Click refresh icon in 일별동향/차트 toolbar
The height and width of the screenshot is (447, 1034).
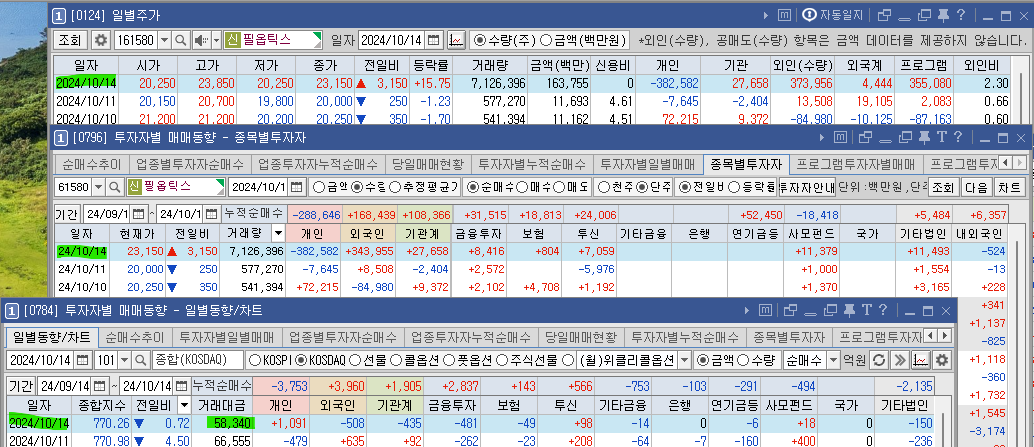coord(878,360)
